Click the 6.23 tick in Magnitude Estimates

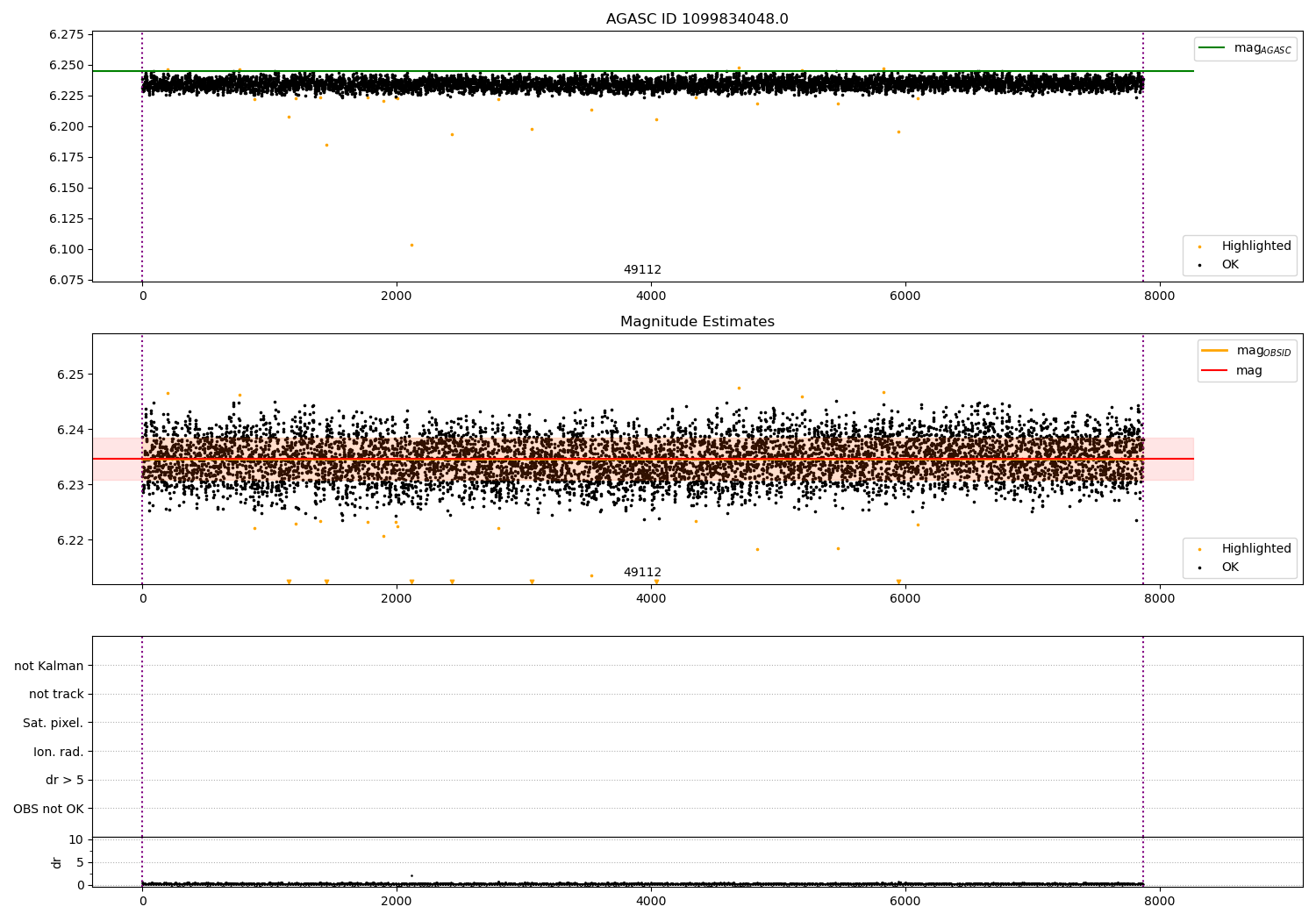pyautogui.click(x=71, y=486)
